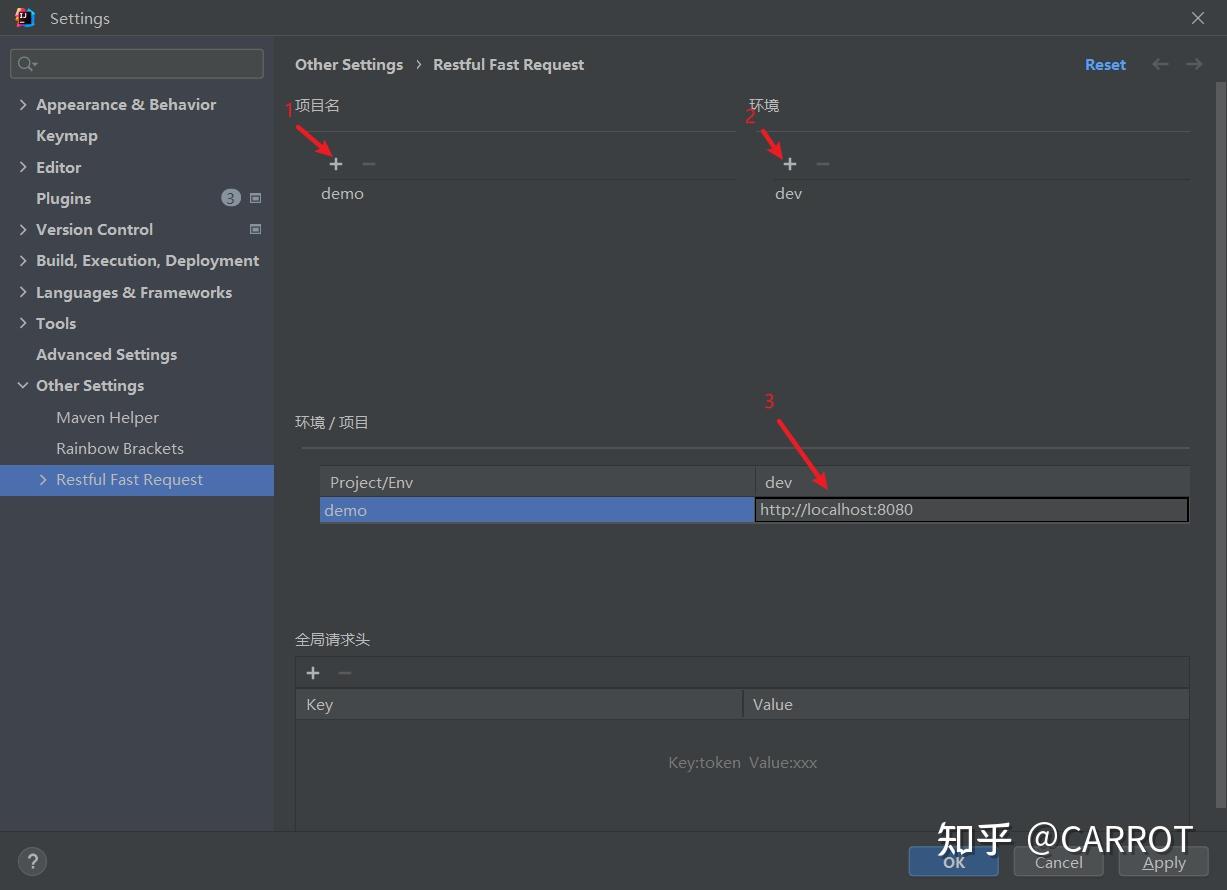Expand the Tools tree node
The width and height of the screenshot is (1227, 890).
pos(22,323)
